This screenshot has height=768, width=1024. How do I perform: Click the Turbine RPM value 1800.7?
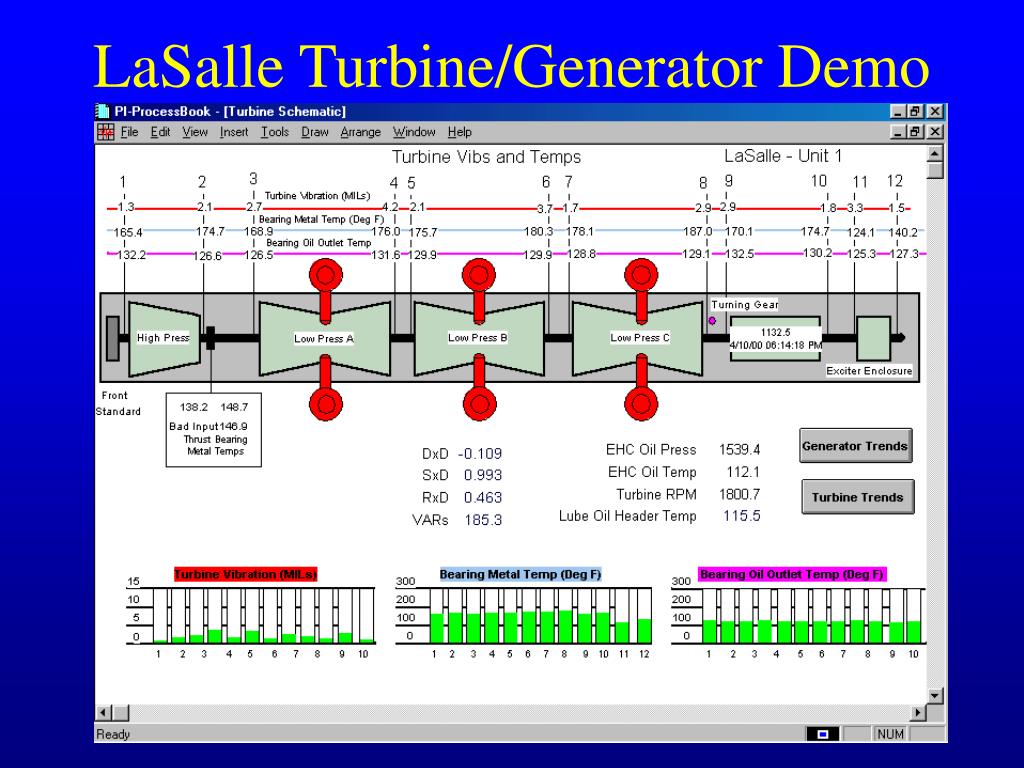coord(739,494)
